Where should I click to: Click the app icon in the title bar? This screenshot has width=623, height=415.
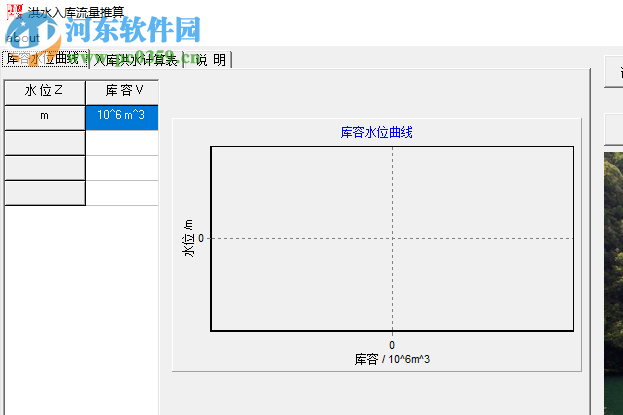click(x=15, y=12)
